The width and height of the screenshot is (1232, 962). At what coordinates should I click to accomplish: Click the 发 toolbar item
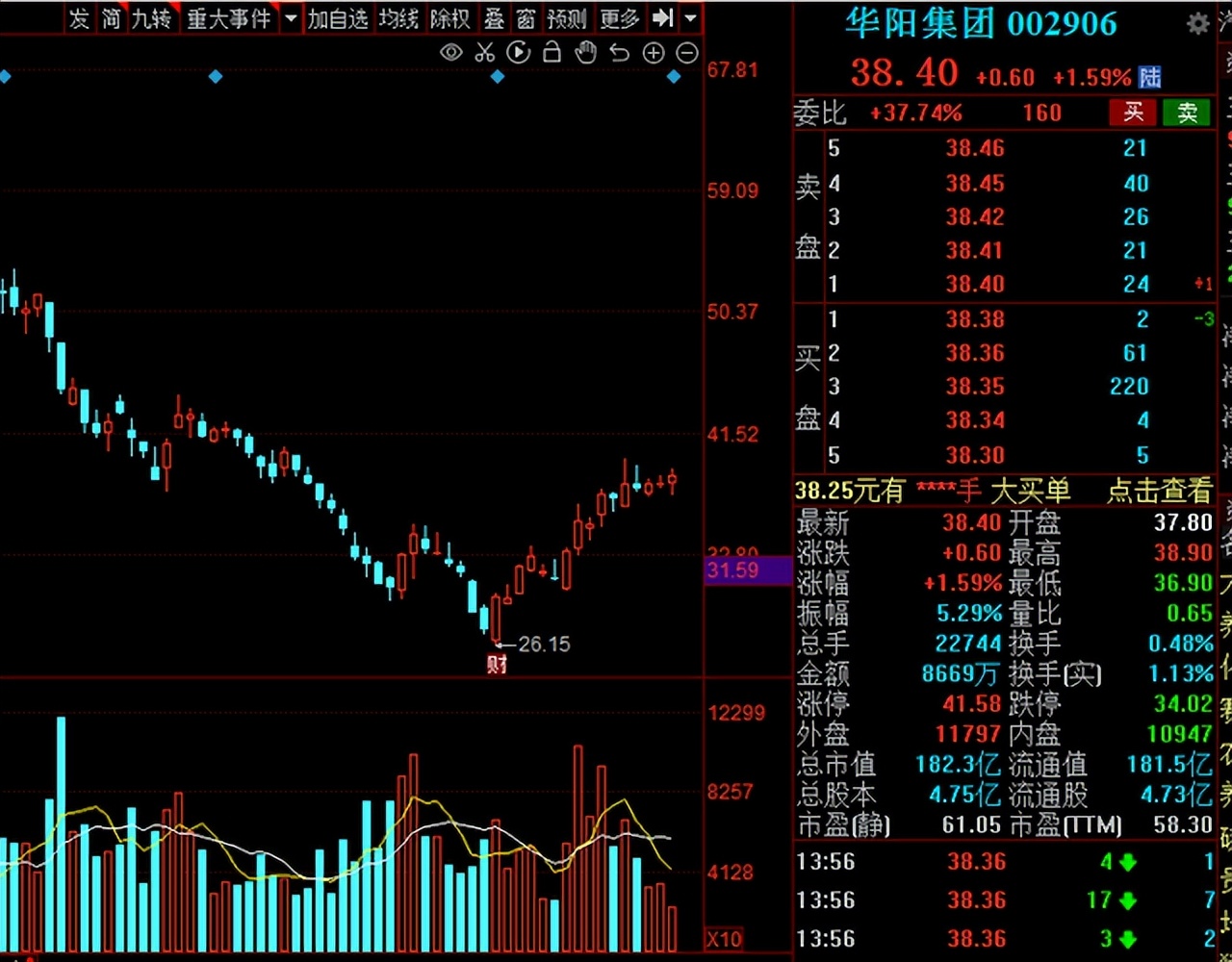[x=79, y=18]
